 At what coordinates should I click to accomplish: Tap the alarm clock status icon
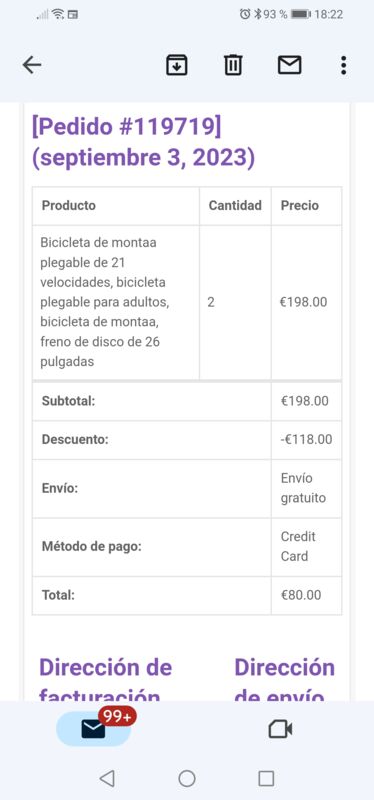(245, 14)
